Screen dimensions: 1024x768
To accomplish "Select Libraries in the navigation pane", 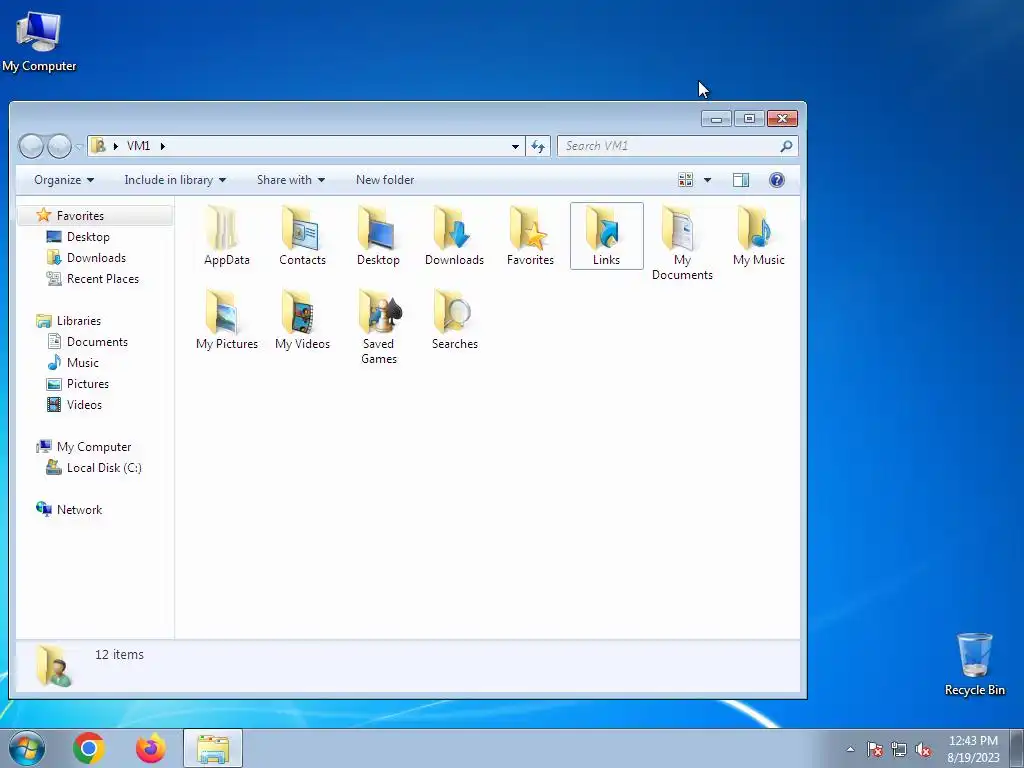I will point(78,321).
